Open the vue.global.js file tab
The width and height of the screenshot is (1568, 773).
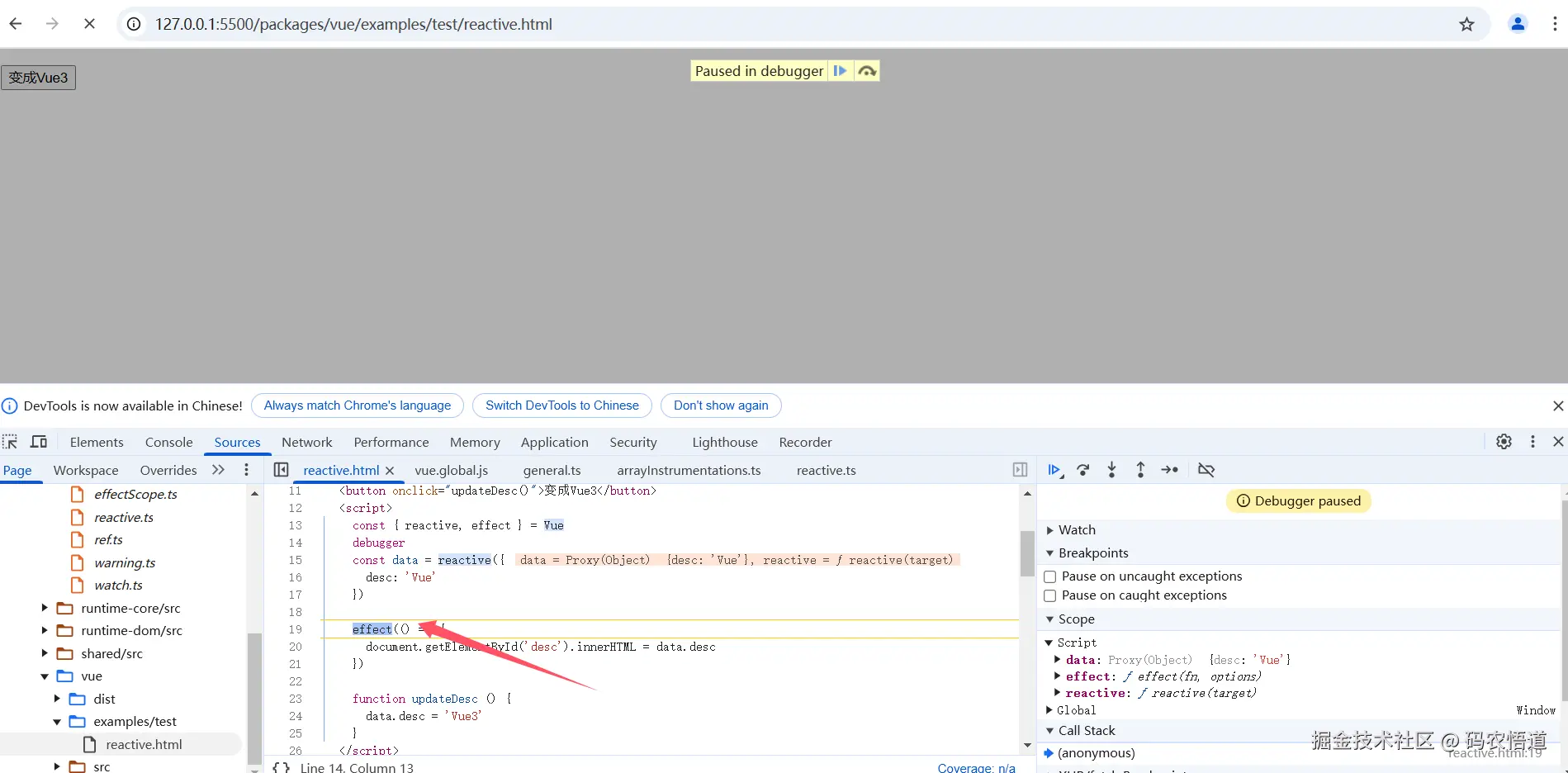[452, 470]
